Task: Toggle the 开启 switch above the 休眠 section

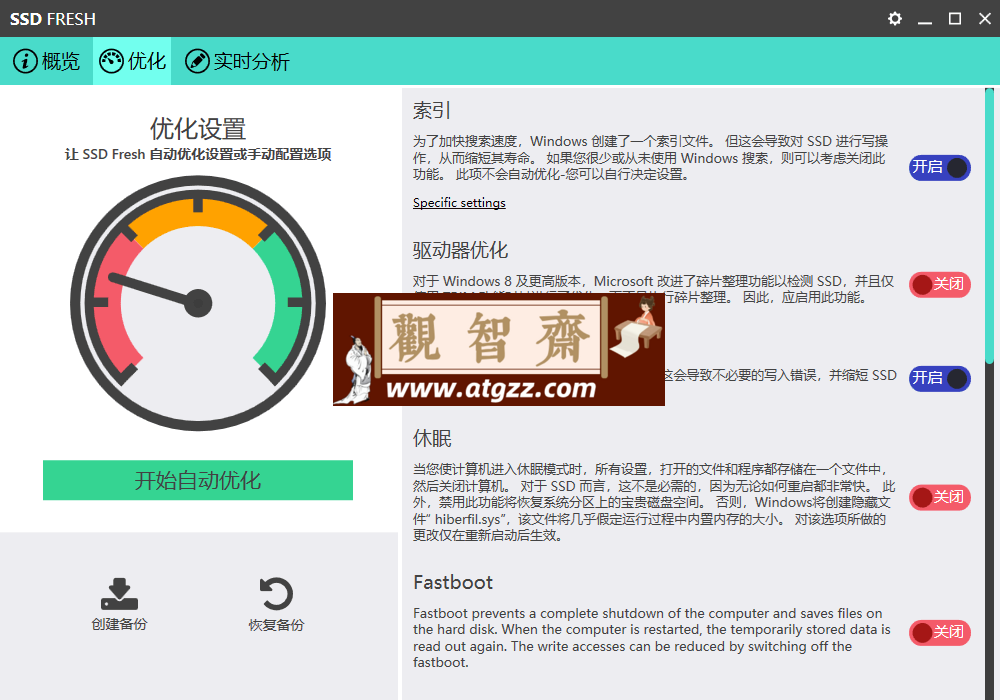Action: tap(939, 379)
